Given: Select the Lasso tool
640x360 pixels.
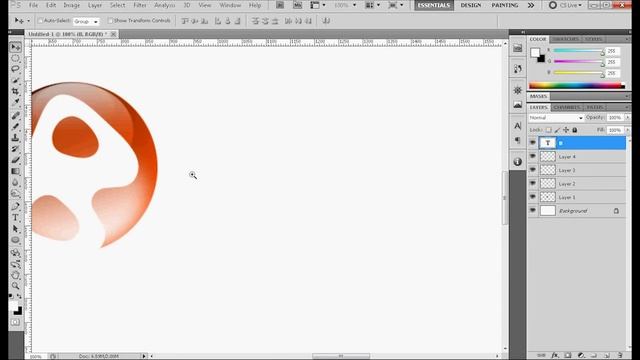Looking at the screenshot, I should 16,69.
